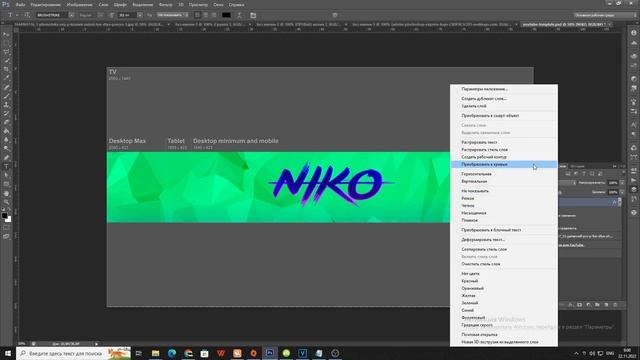Open File Explorer from the taskbar

click(156, 353)
